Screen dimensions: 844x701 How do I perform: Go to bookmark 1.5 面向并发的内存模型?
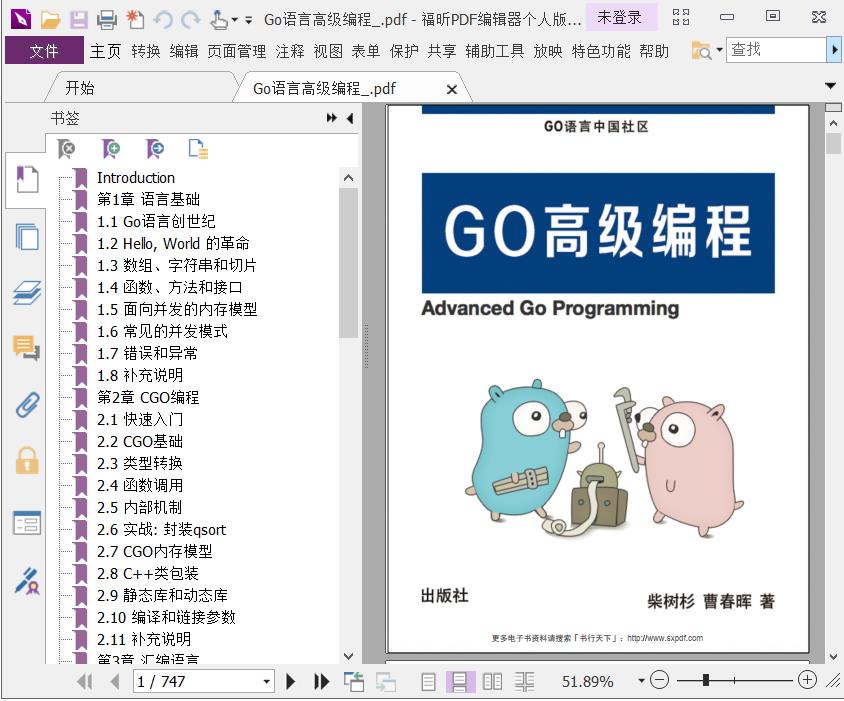(177, 309)
